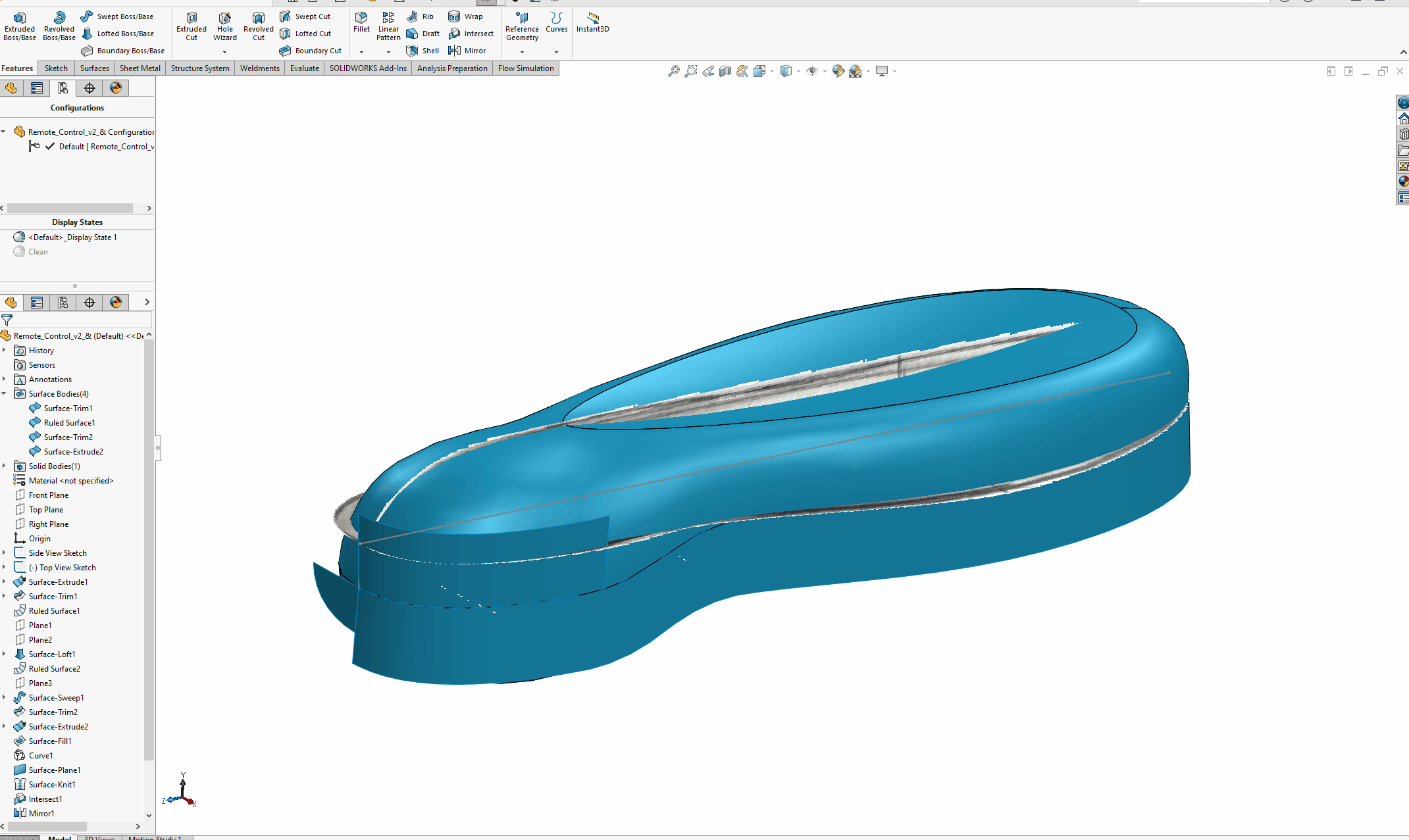Screen dimensions: 1409x840
Task: Click the Fillet tool icon
Action: (361, 18)
